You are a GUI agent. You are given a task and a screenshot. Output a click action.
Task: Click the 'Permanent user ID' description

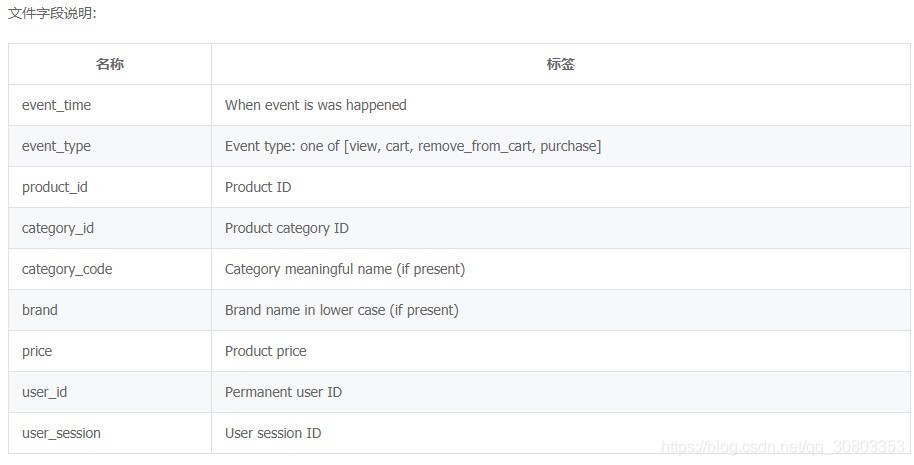[283, 392]
